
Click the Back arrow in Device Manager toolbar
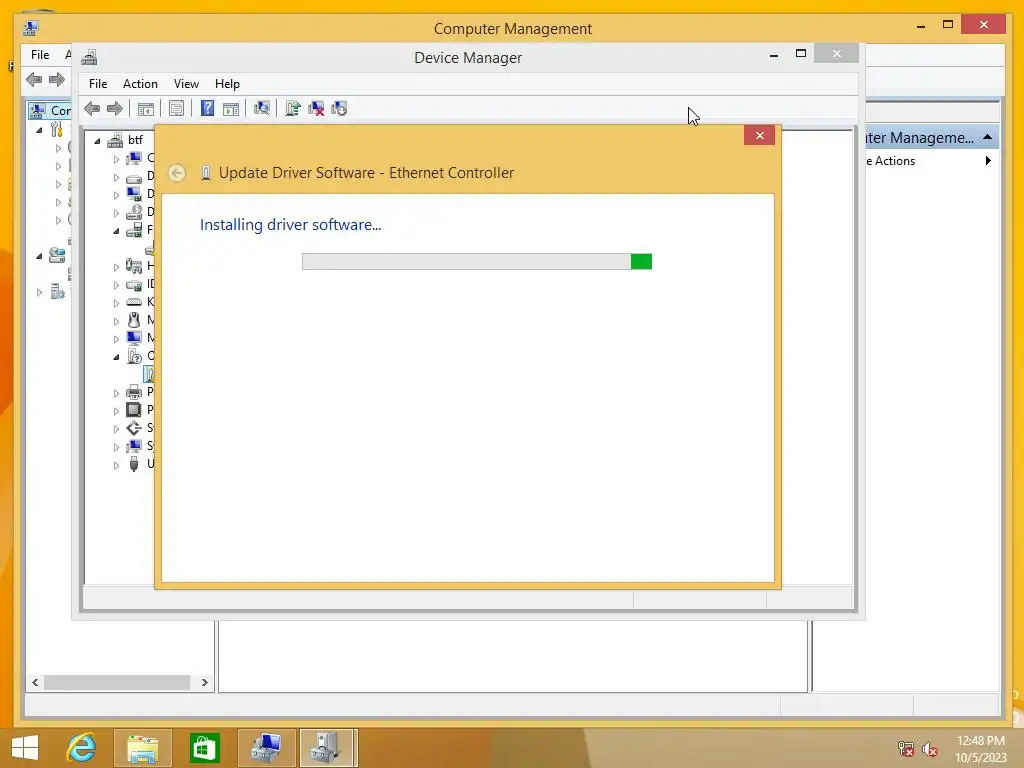pos(92,108)
